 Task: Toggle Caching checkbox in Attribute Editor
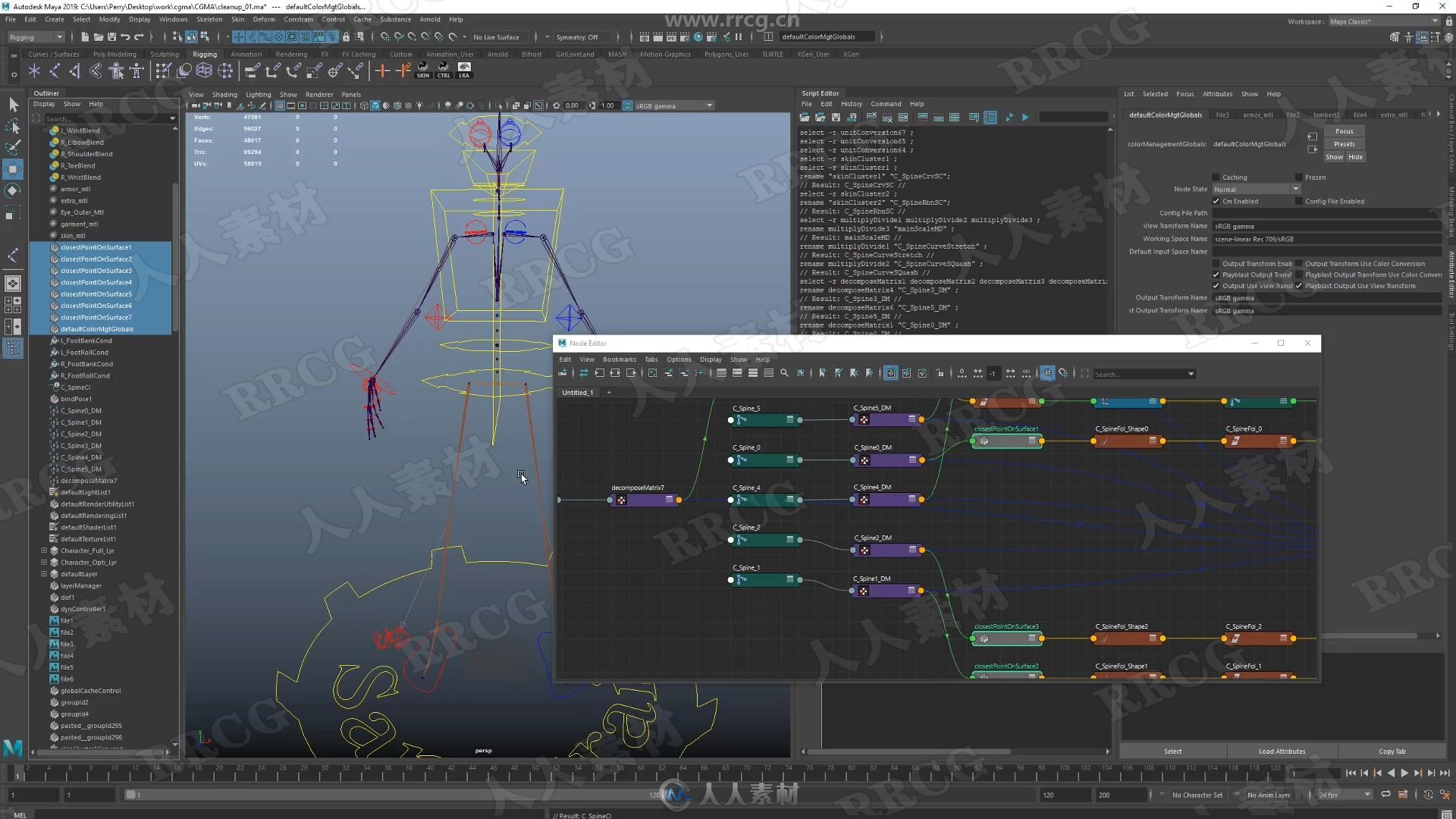tap(1216, 177)
